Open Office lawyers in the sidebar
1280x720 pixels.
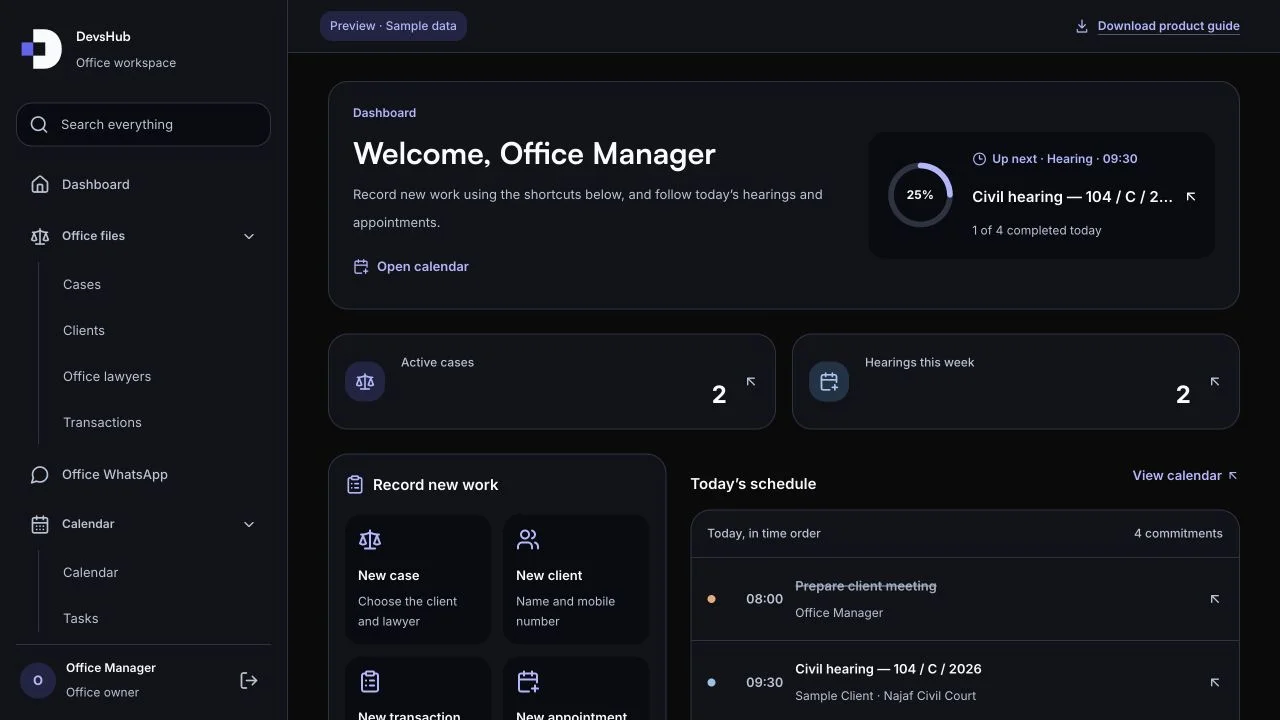[107, 377]
